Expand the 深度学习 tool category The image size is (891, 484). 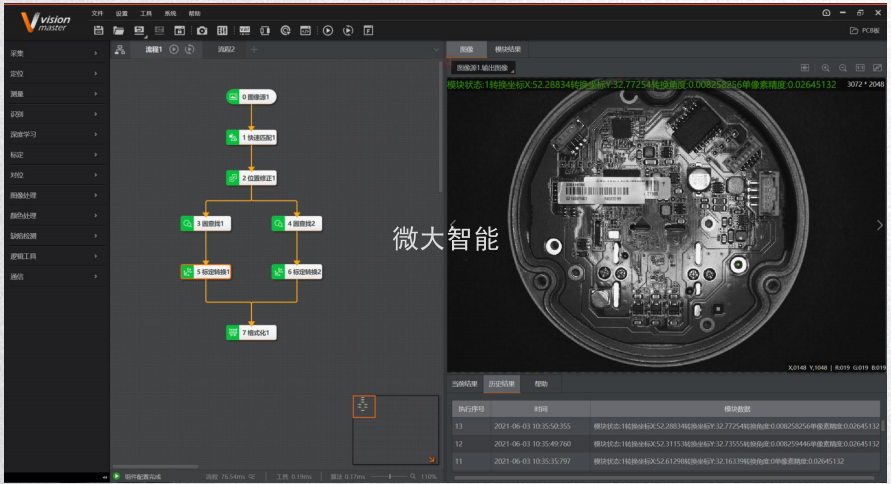(55, 135)
